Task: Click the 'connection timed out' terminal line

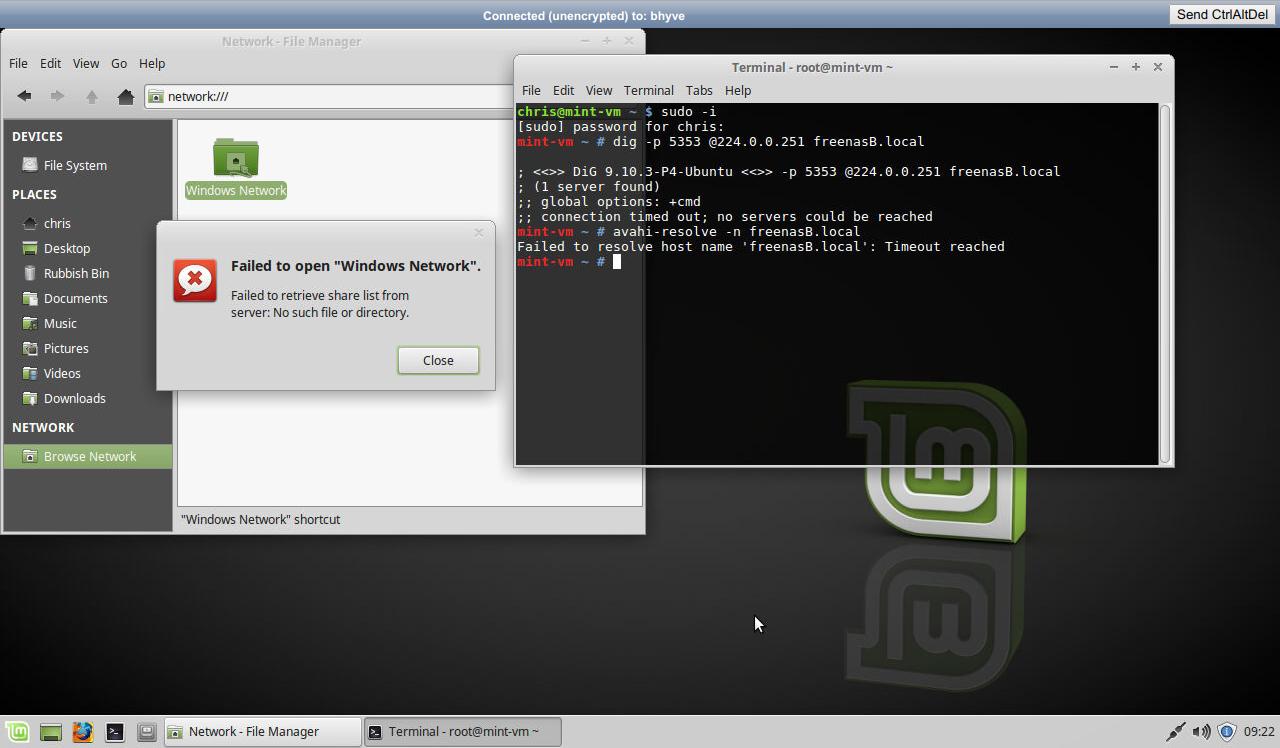Action: (x=725, y=217)
